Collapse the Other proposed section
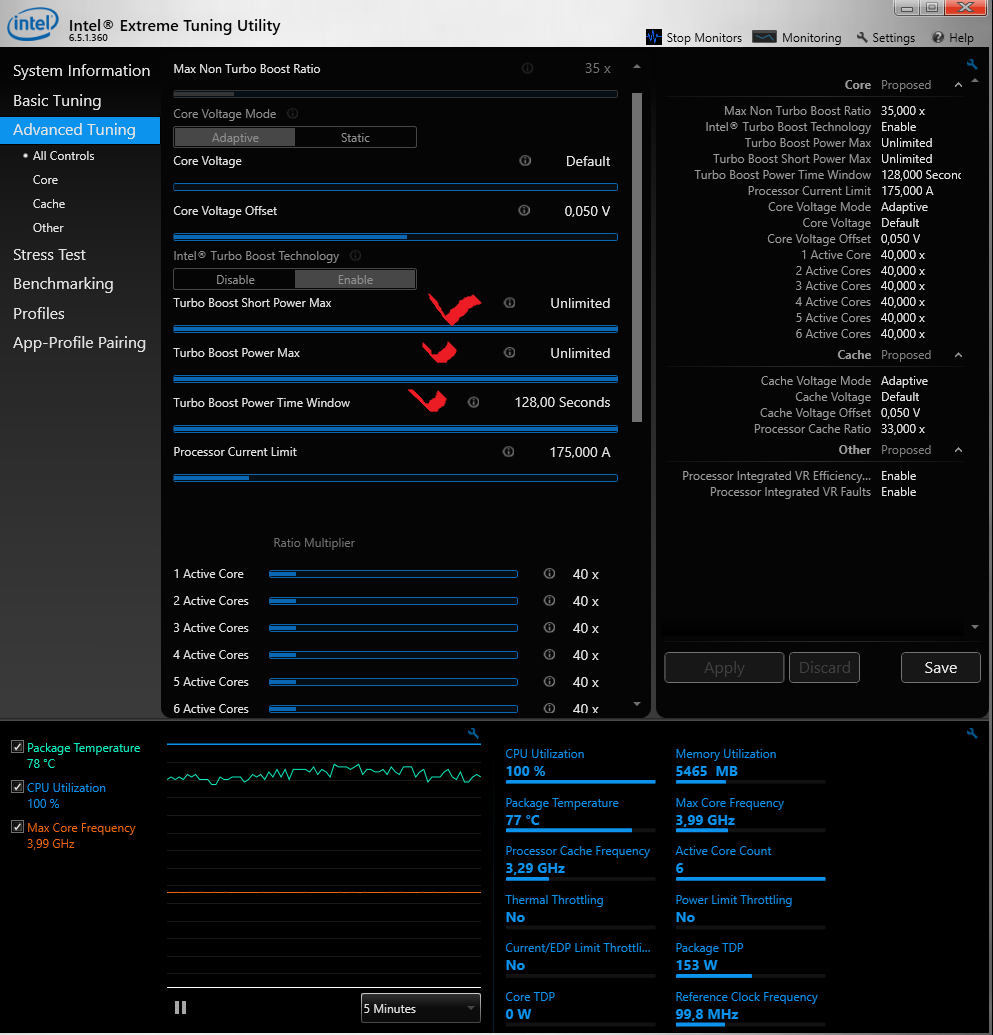Screen dimensions: 993x1035 (958, 450)
